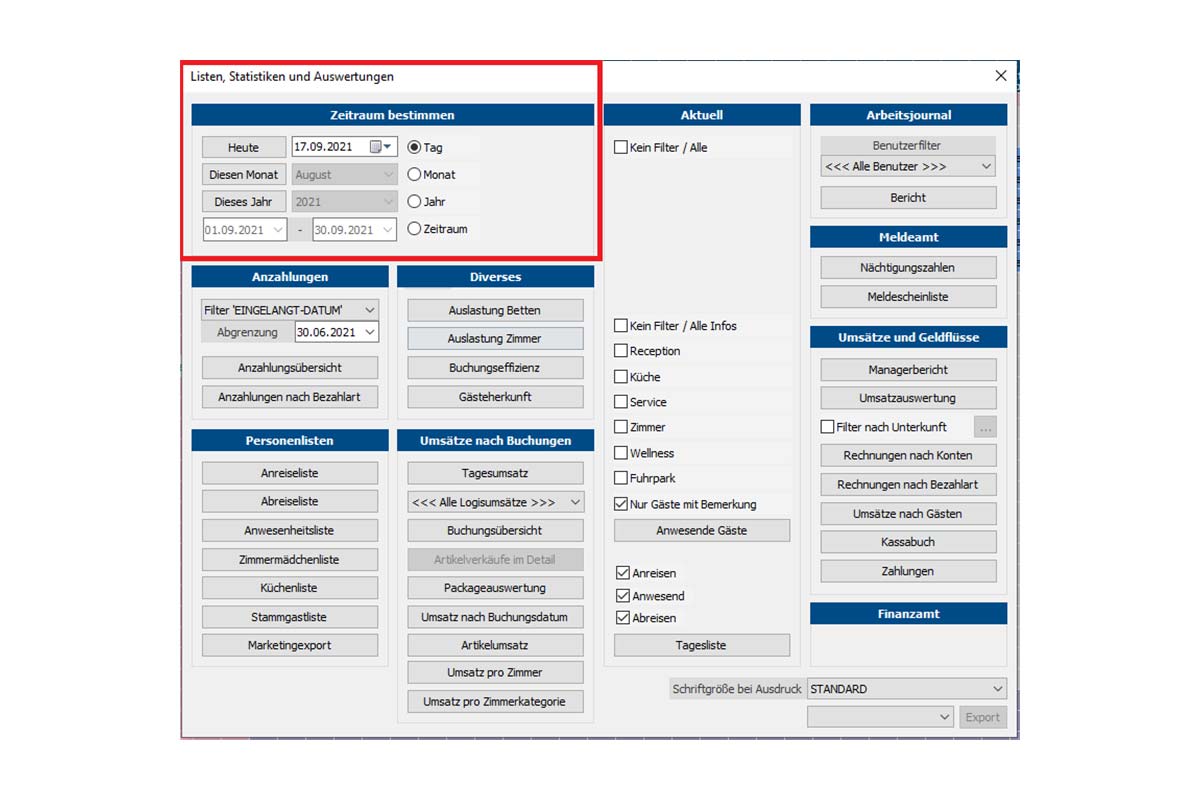Select the Monat radio button
Image resolution: width=1200 pixels, height=800 pixels.
(414, 174)
